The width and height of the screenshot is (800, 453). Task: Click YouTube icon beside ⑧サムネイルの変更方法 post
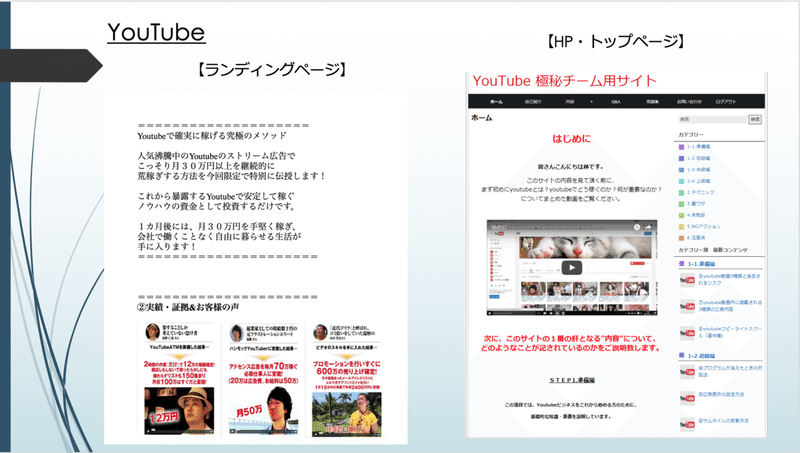click(687, 424)
